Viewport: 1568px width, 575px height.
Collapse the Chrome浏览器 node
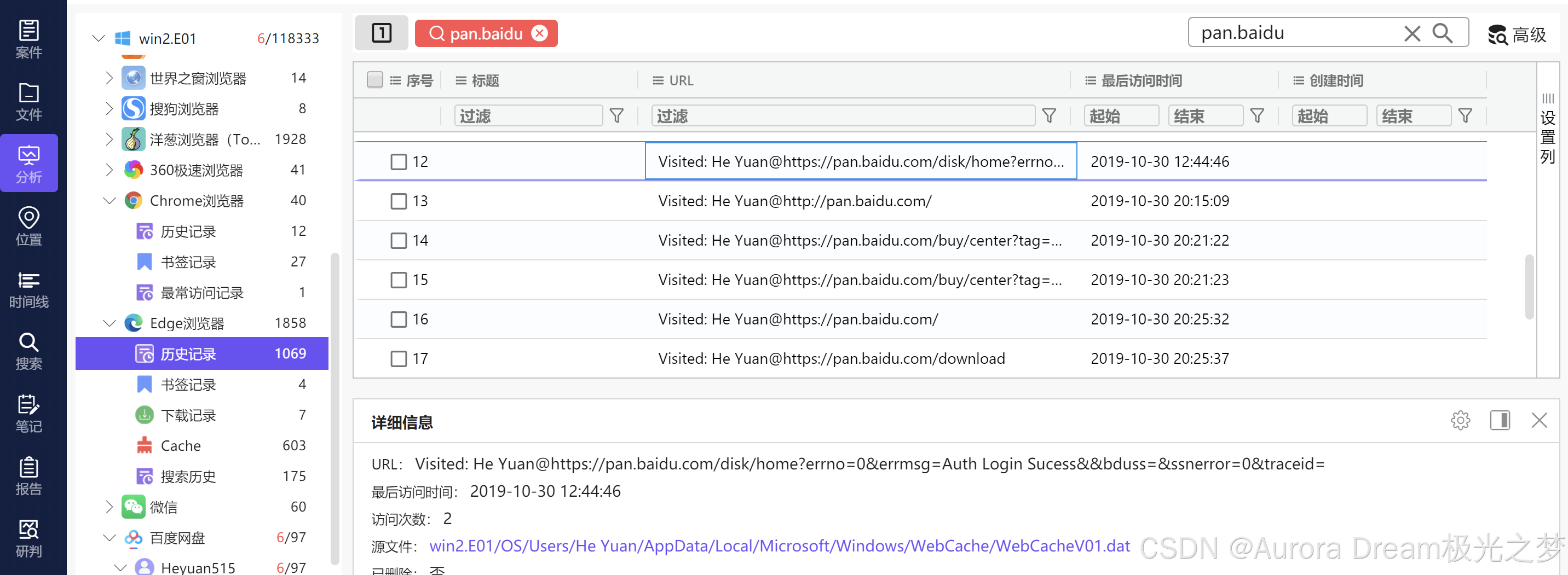coord(109,200)
